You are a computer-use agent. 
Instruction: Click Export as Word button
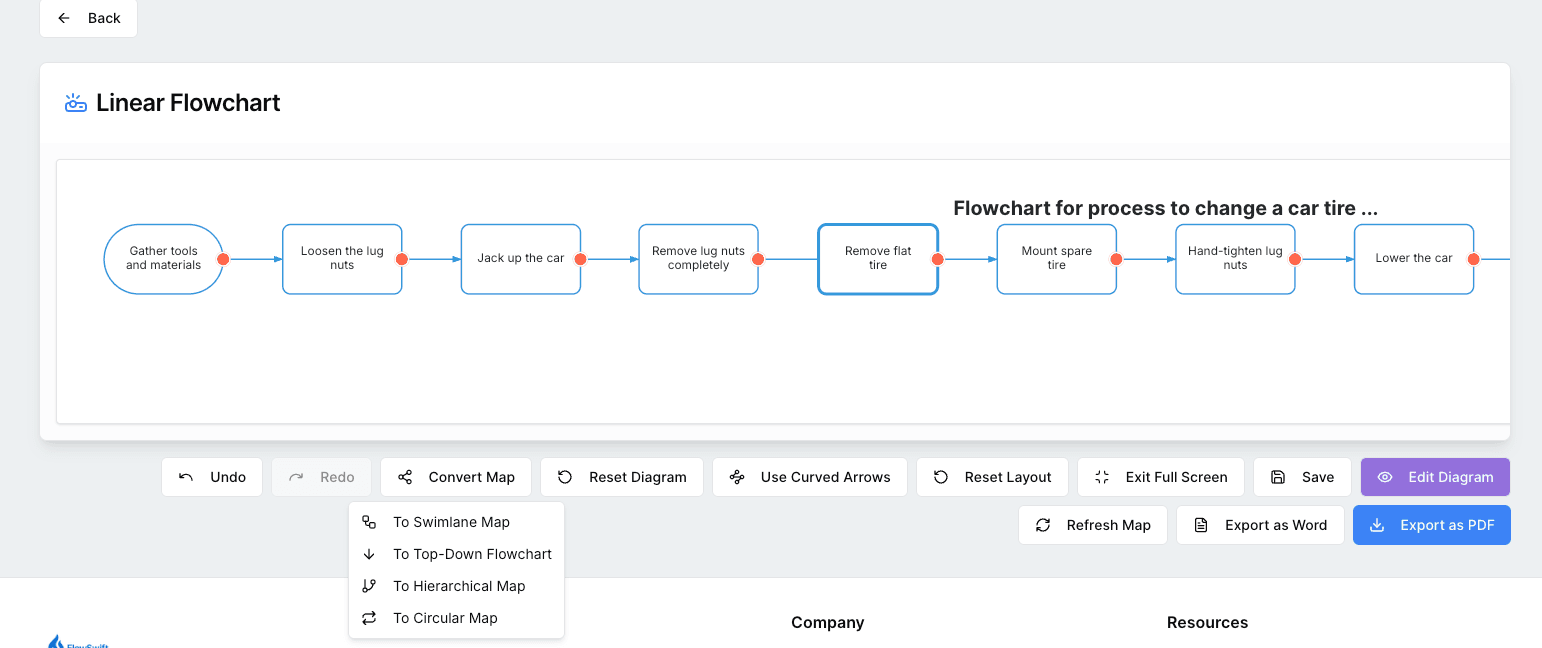tap(1260, 525)
